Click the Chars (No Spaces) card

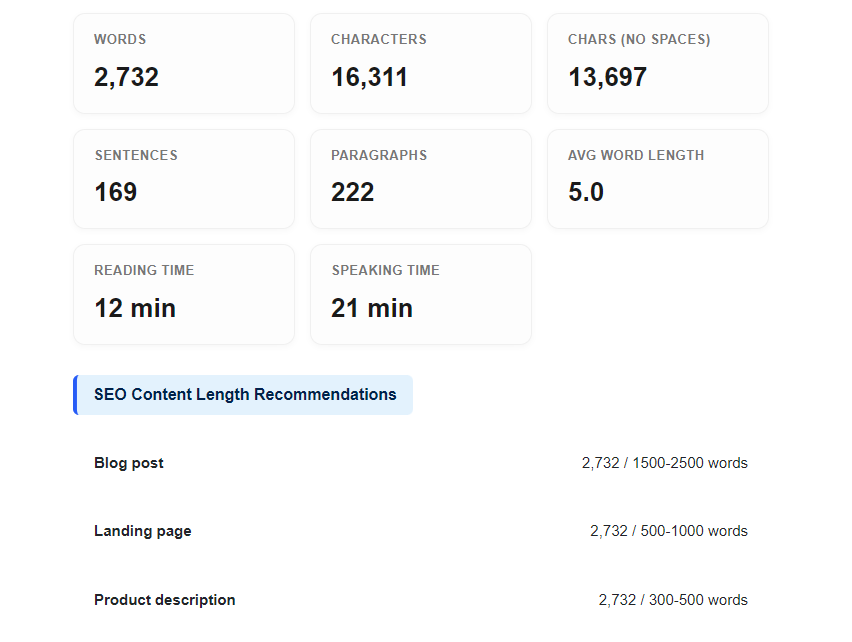tap(658, 64)
